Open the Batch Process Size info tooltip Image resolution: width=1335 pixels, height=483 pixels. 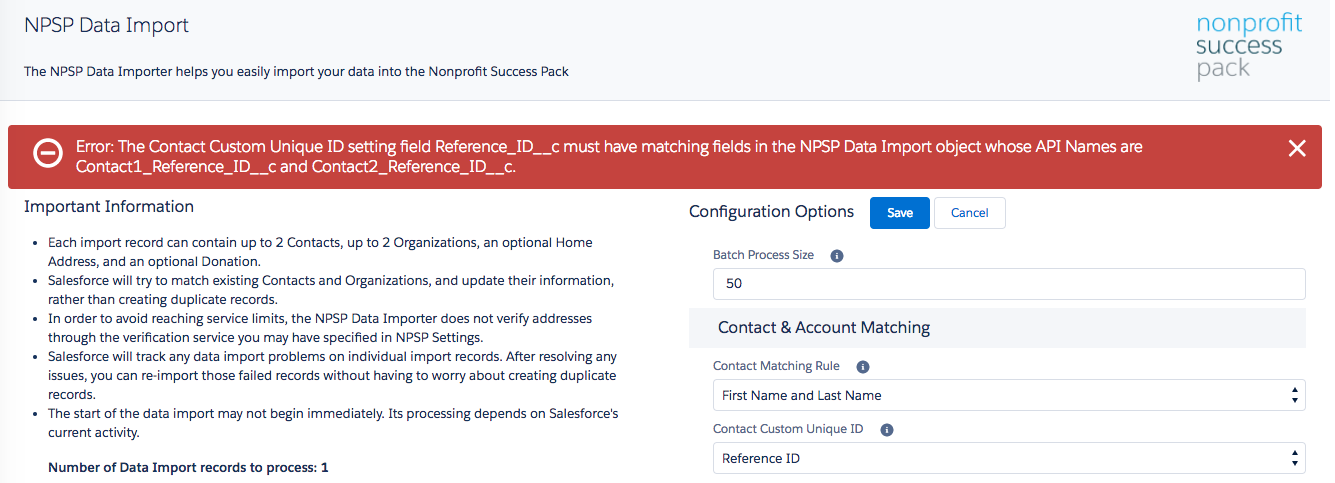coord(837,256)
